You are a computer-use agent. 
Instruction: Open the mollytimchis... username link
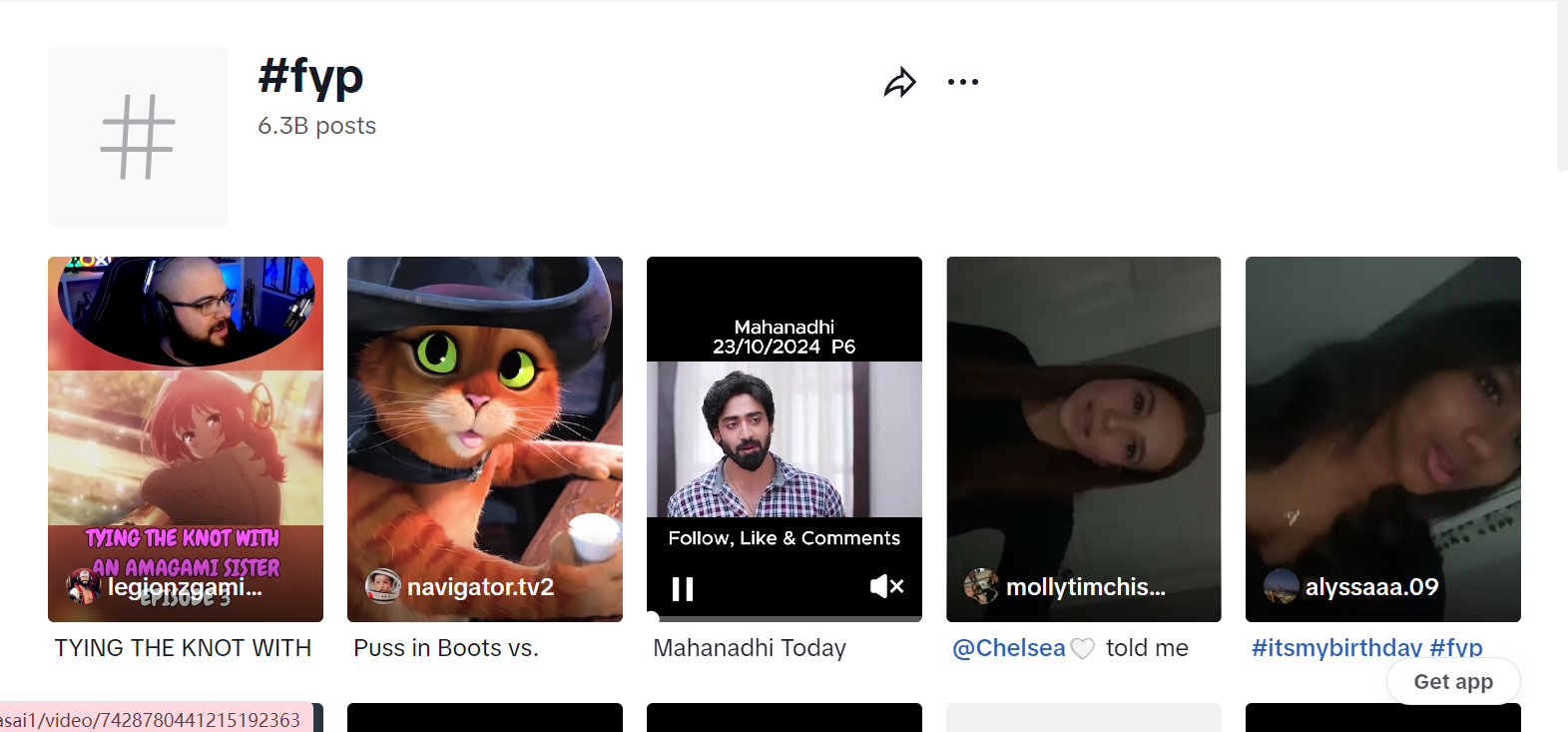1085,587
